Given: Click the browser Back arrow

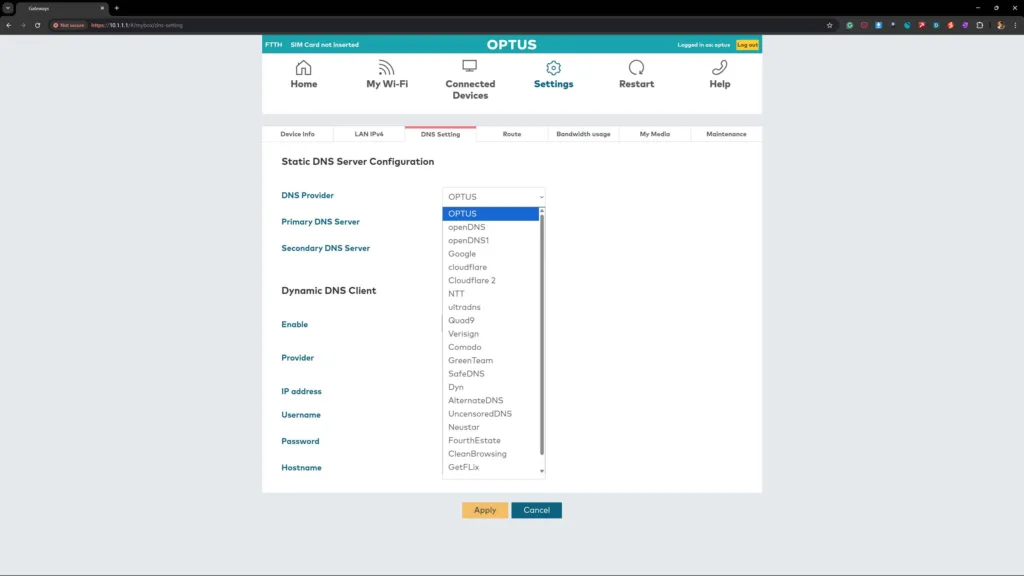Looking at the screenshot, I should (x=8, y=25).
